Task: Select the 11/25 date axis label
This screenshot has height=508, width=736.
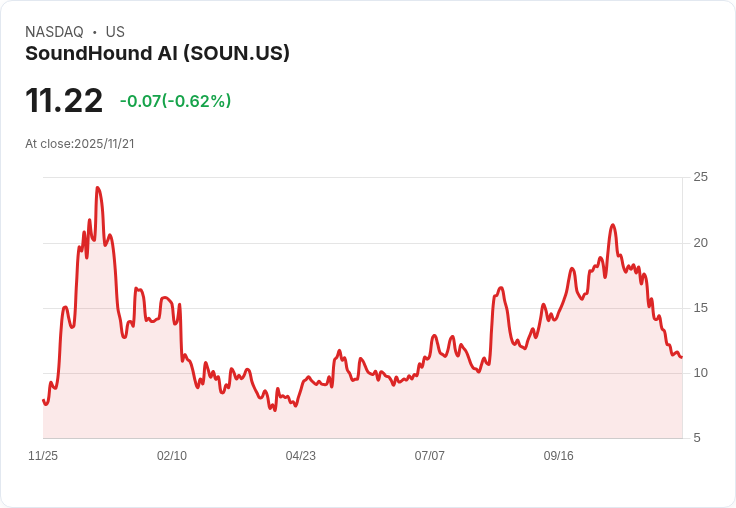Action: [x=43, y=455]
